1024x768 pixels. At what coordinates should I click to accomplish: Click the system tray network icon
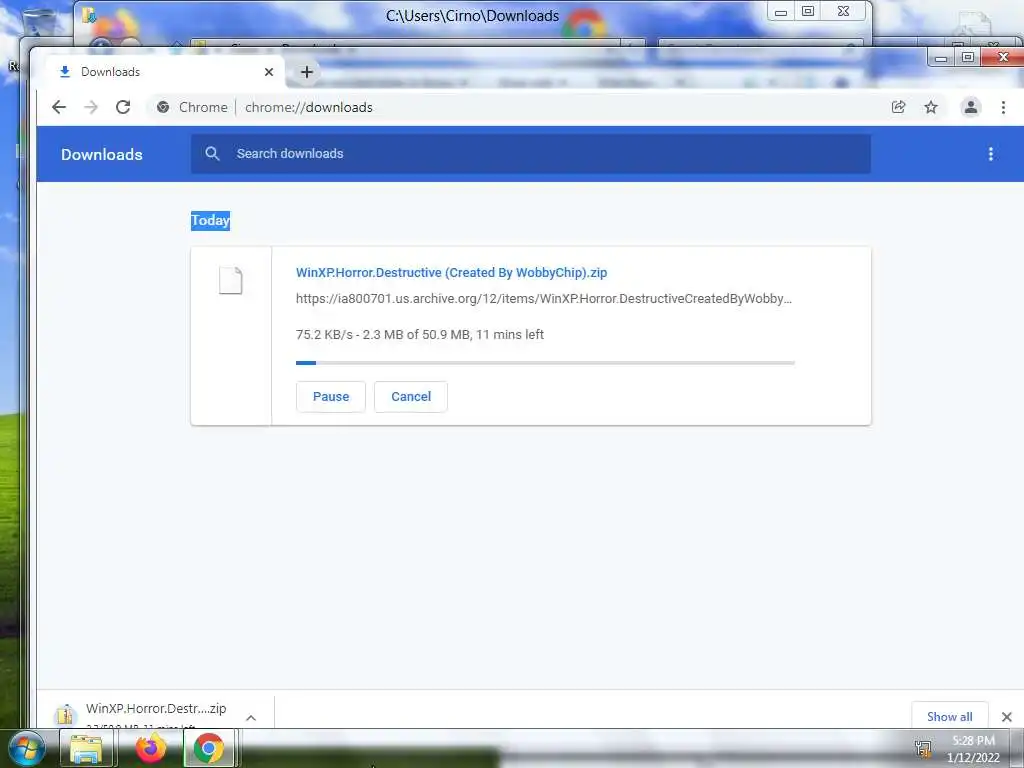[923, 748]
